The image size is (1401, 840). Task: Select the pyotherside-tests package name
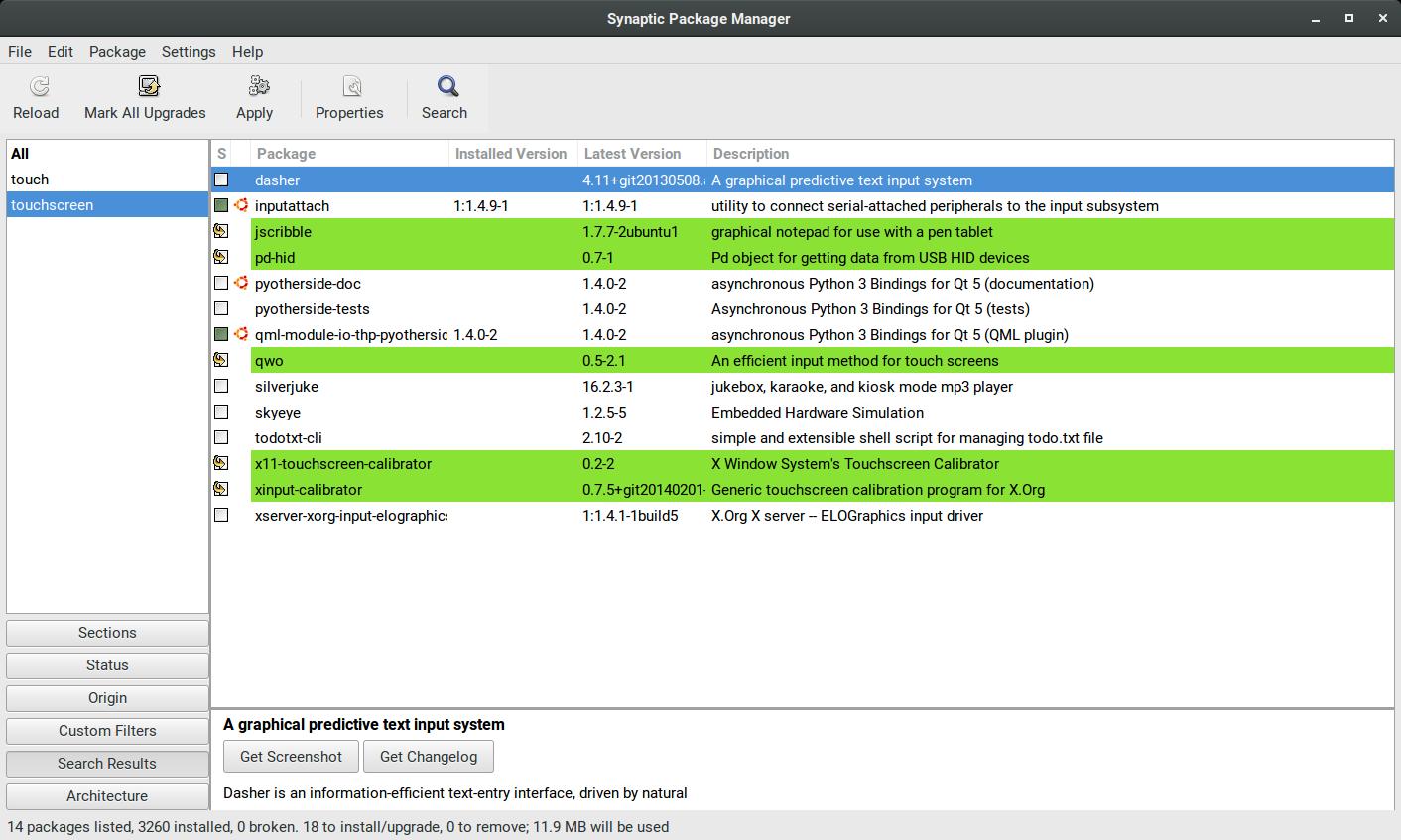(313, 309)
